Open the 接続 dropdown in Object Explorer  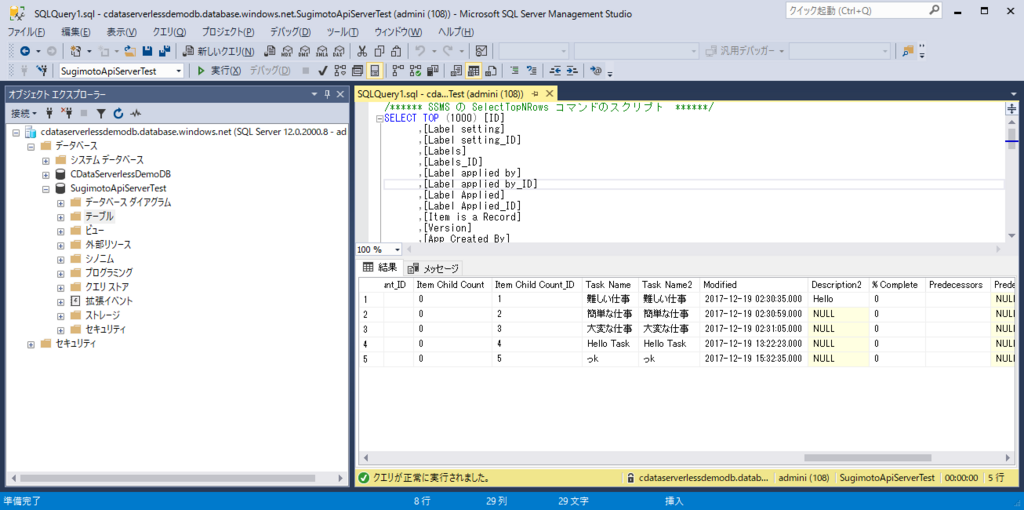click(24, 113)
